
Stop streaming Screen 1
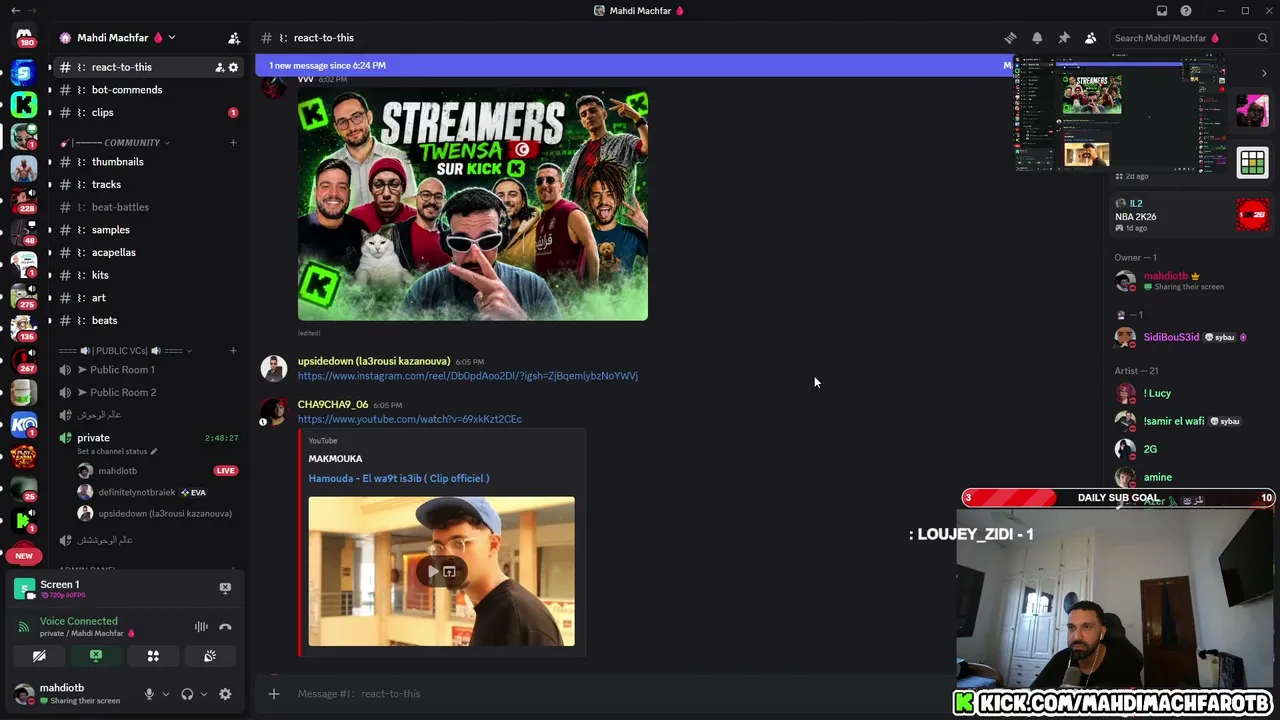coord(225,588)
